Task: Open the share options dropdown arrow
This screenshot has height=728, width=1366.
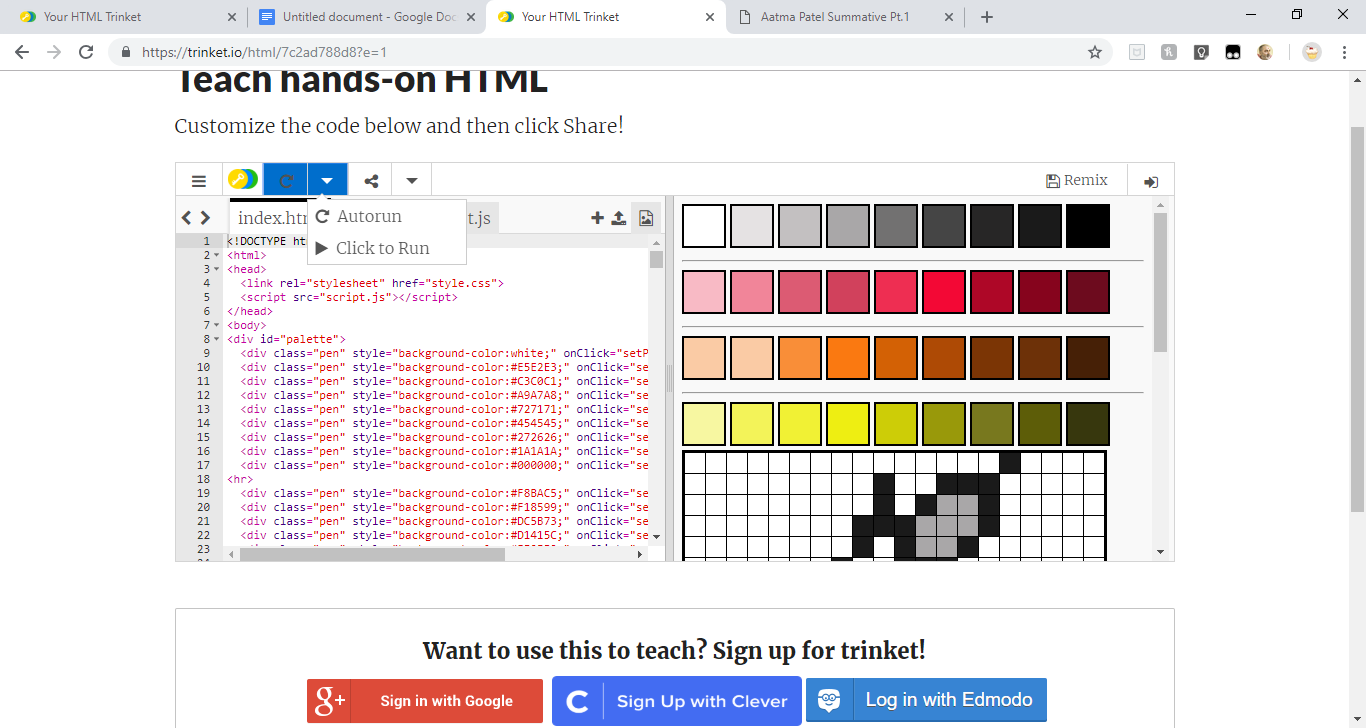Action: coord(412,181)
